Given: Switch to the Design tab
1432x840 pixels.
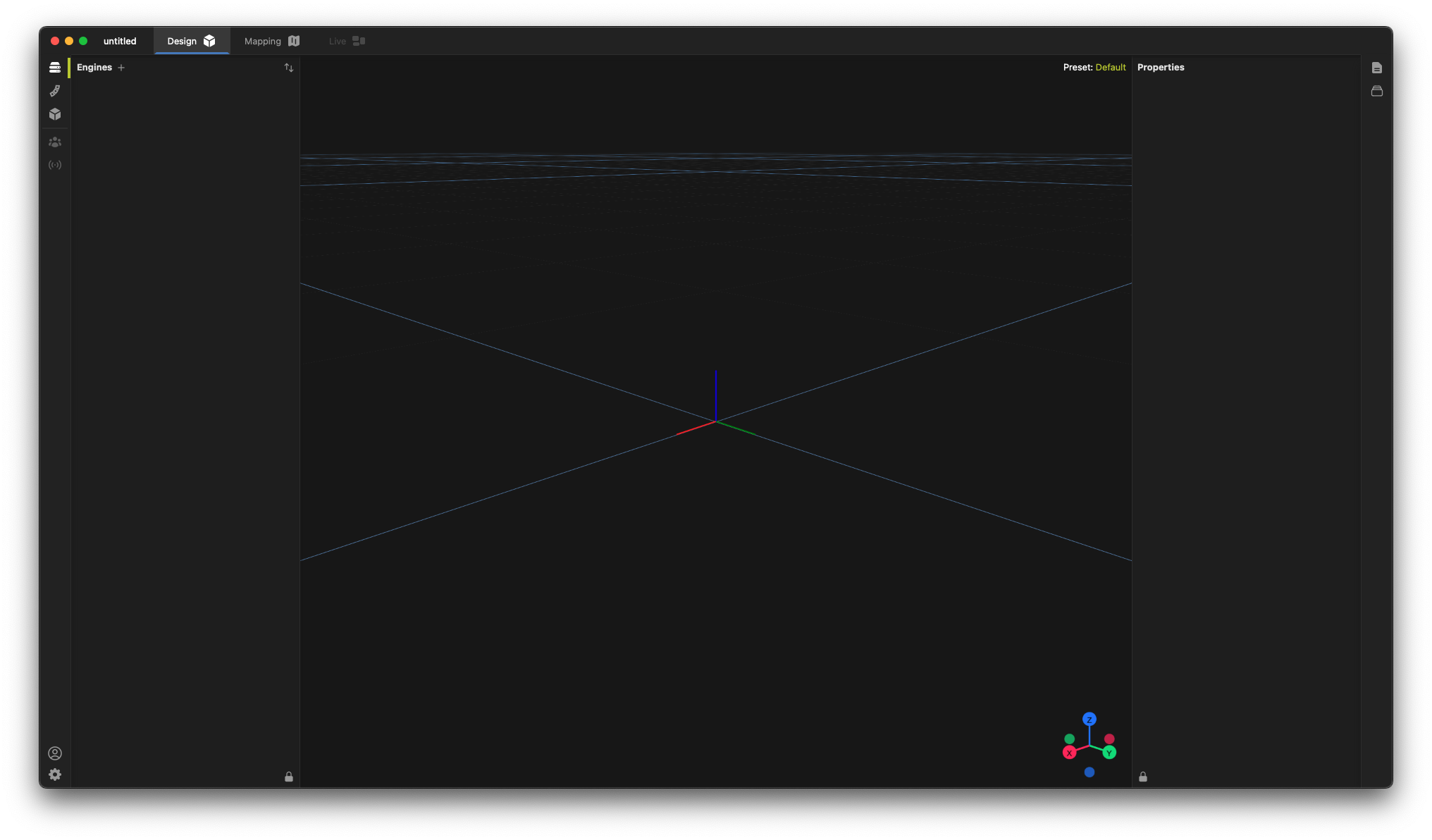Looking at the screenshot, I should [190, 41].
